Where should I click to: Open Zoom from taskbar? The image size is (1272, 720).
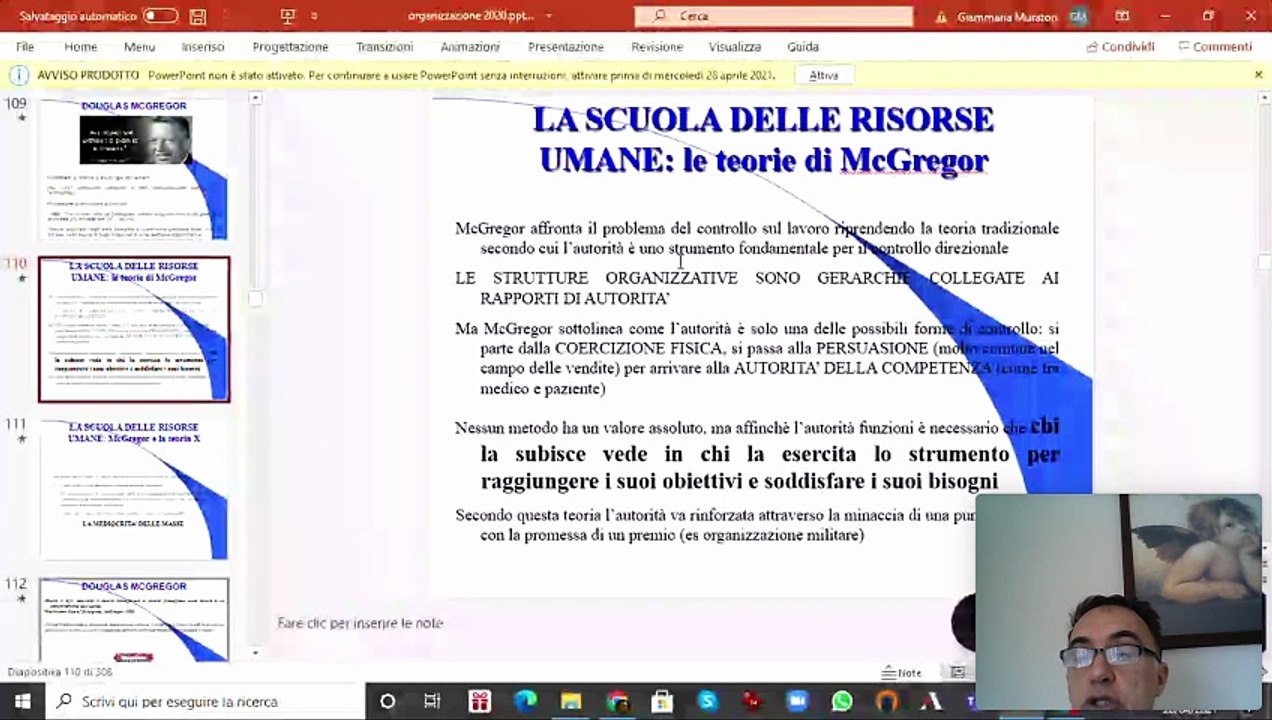(x=797, y=701)
